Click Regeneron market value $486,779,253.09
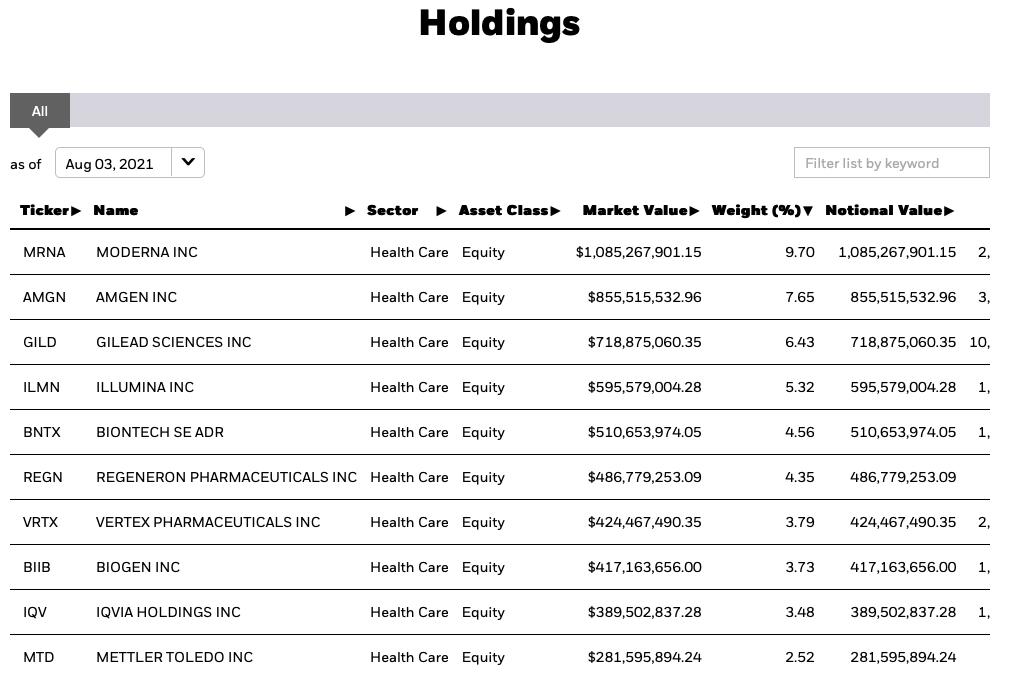 [644, 477]
